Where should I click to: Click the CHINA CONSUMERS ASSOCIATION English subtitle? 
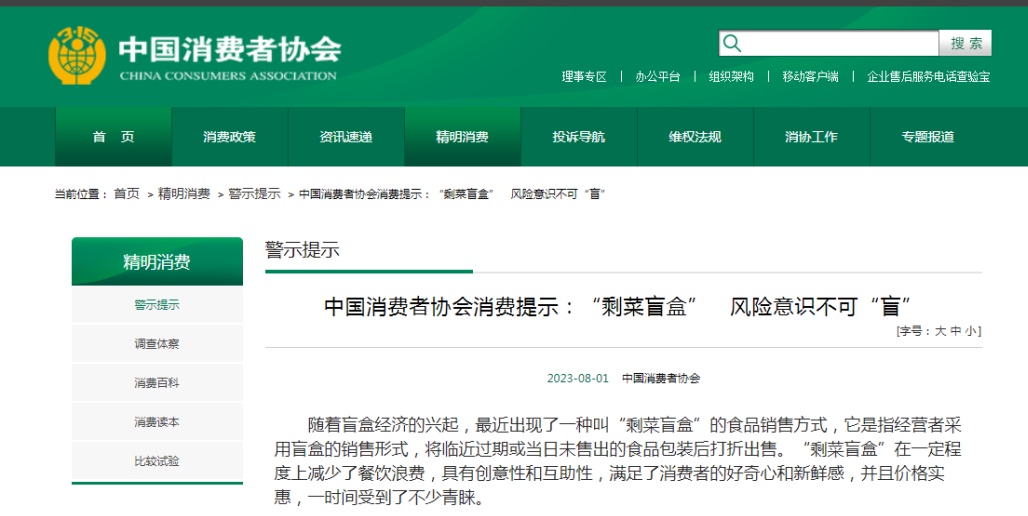click(x=228, y=76)
